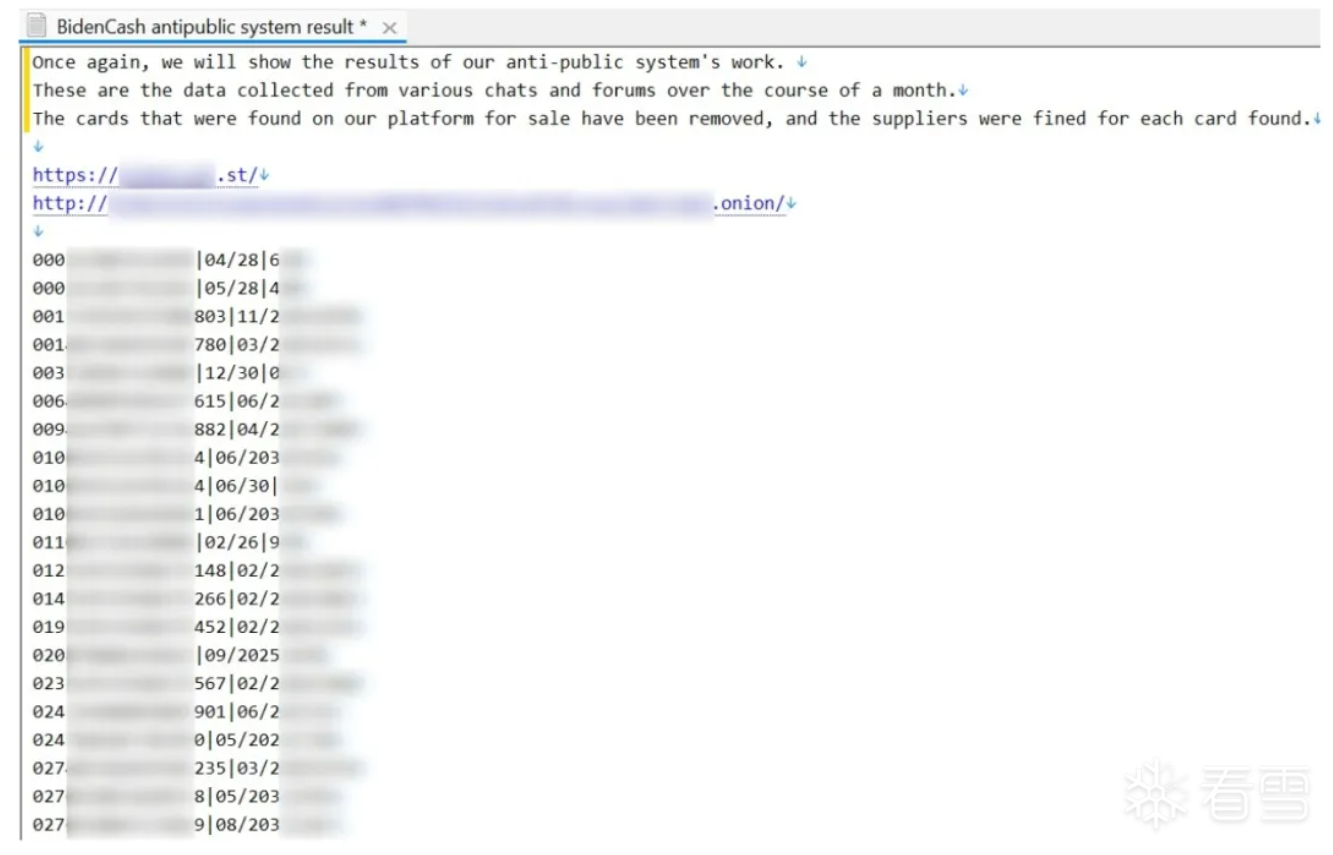Close the BidenCash antipublic system result tab

click(390, 28)
